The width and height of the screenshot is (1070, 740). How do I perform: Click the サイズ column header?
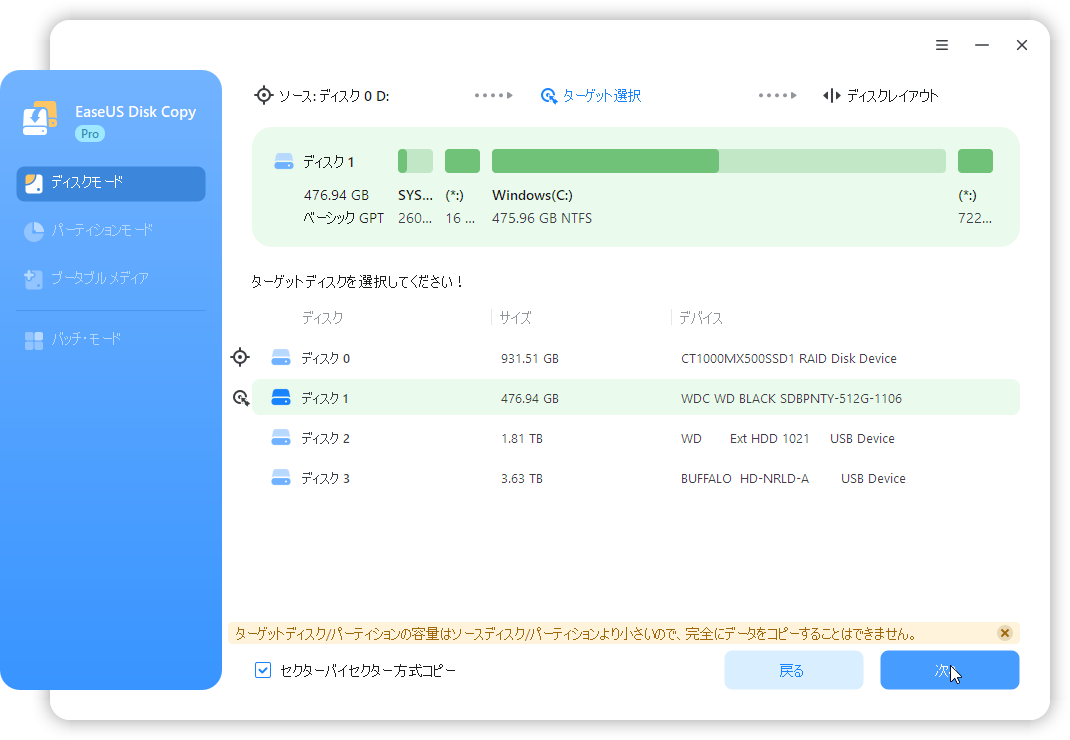pos(515,318)
